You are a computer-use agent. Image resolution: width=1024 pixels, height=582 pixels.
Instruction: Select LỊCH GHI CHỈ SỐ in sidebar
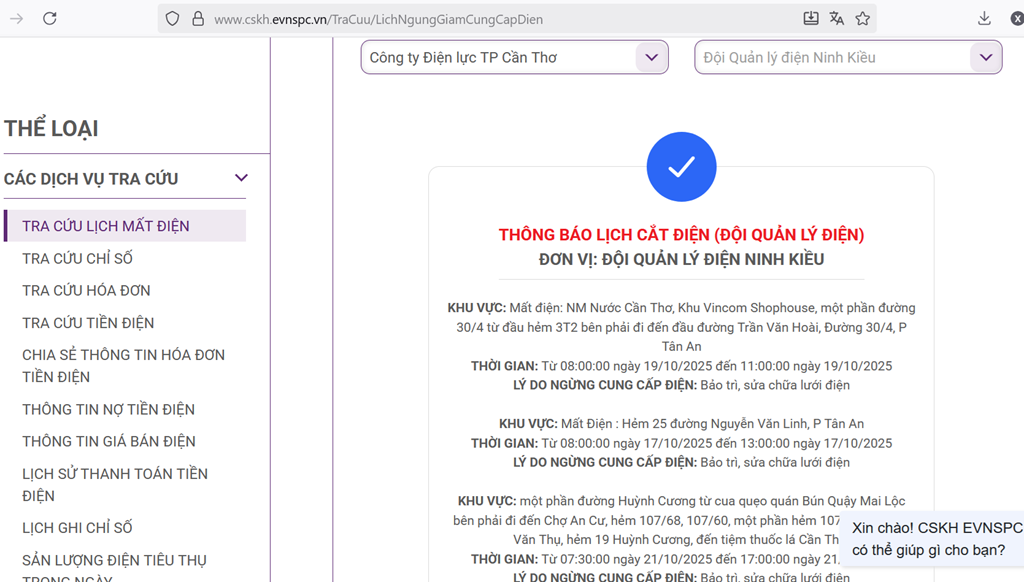[77, 527]
